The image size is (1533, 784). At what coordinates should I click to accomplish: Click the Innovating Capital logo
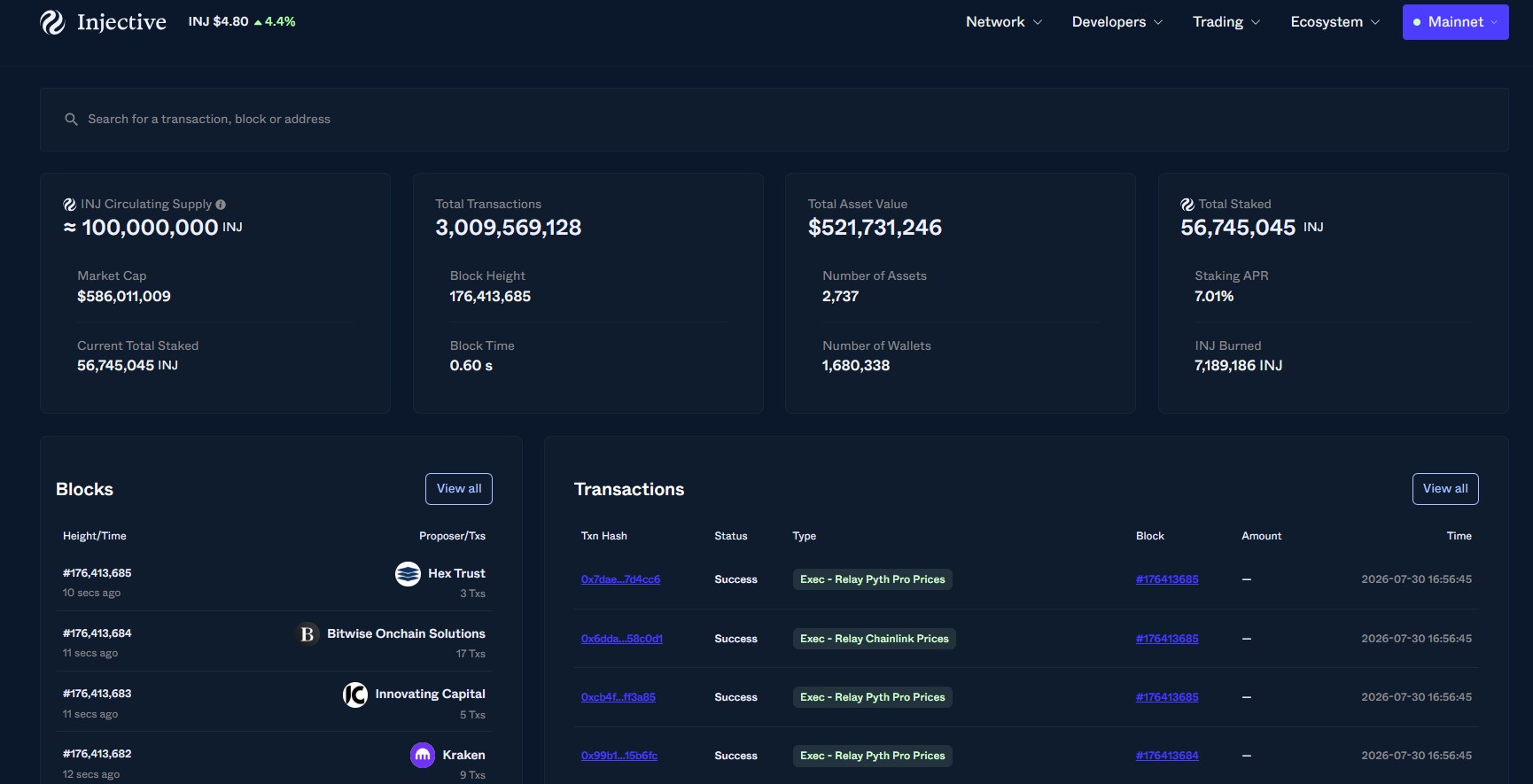[x=355, y=695]
